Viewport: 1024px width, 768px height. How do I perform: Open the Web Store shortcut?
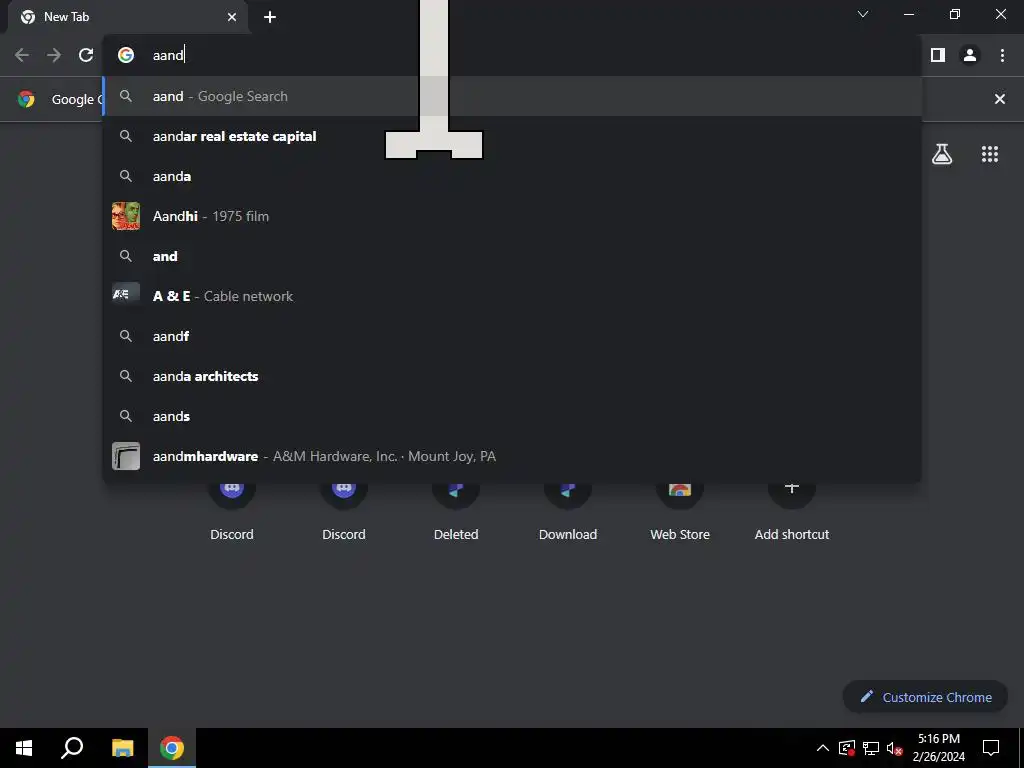(x=680, y=513)
